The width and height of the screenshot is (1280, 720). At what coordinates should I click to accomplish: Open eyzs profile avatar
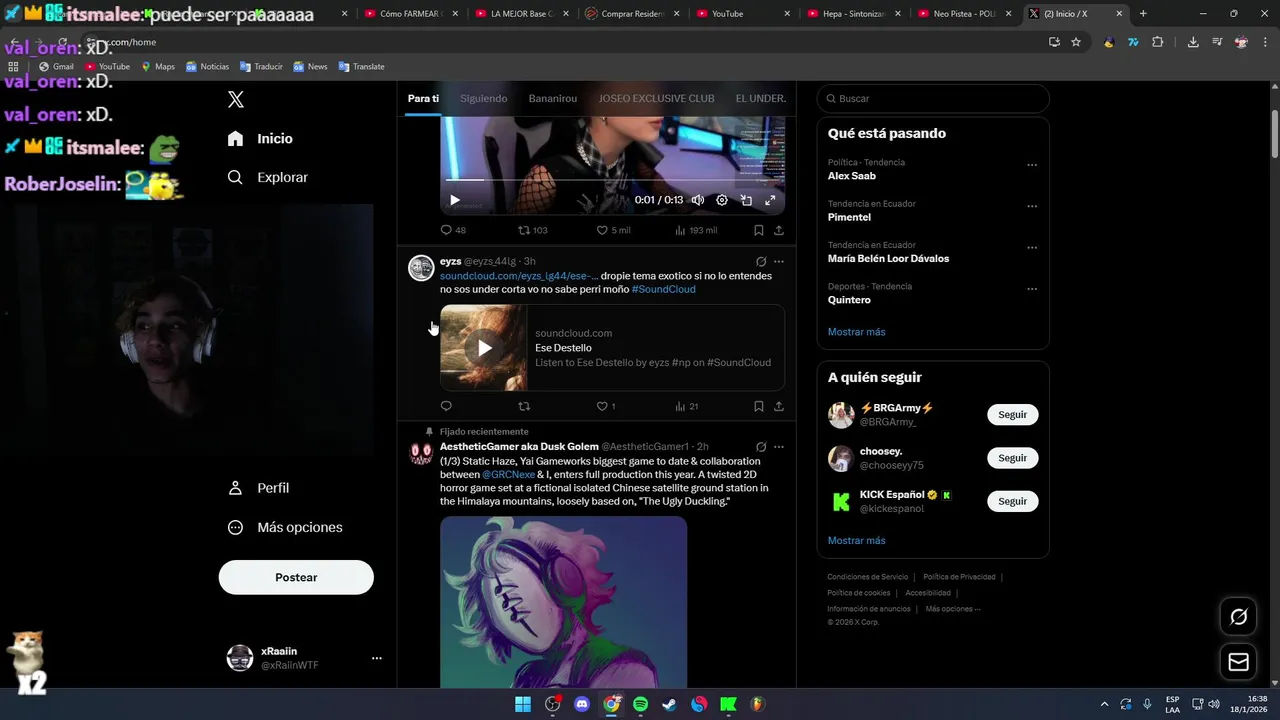421,268
